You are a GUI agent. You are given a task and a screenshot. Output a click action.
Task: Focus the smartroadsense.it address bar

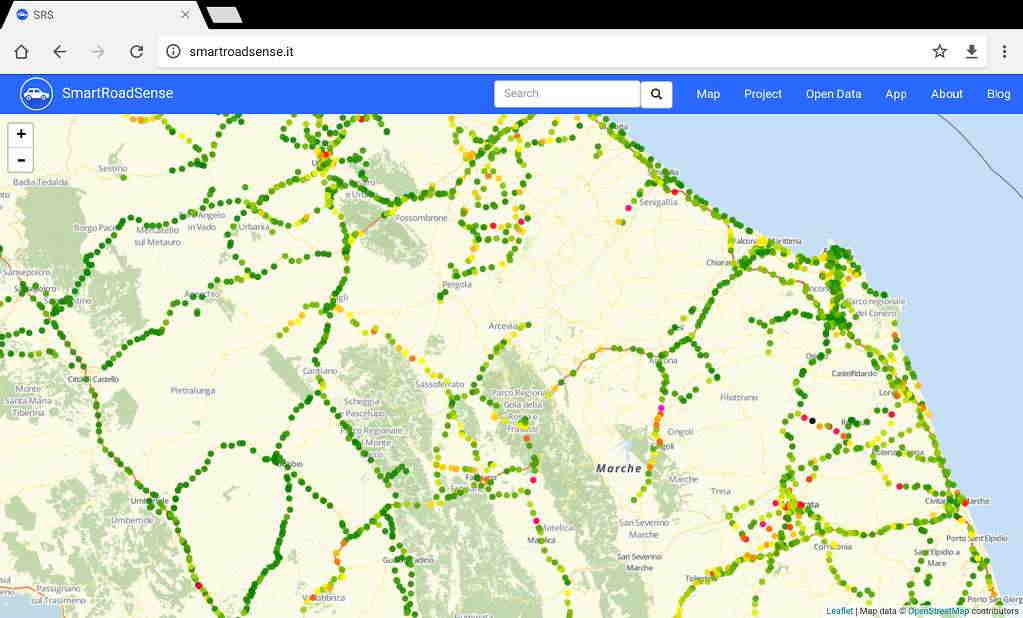pos(548,52)
